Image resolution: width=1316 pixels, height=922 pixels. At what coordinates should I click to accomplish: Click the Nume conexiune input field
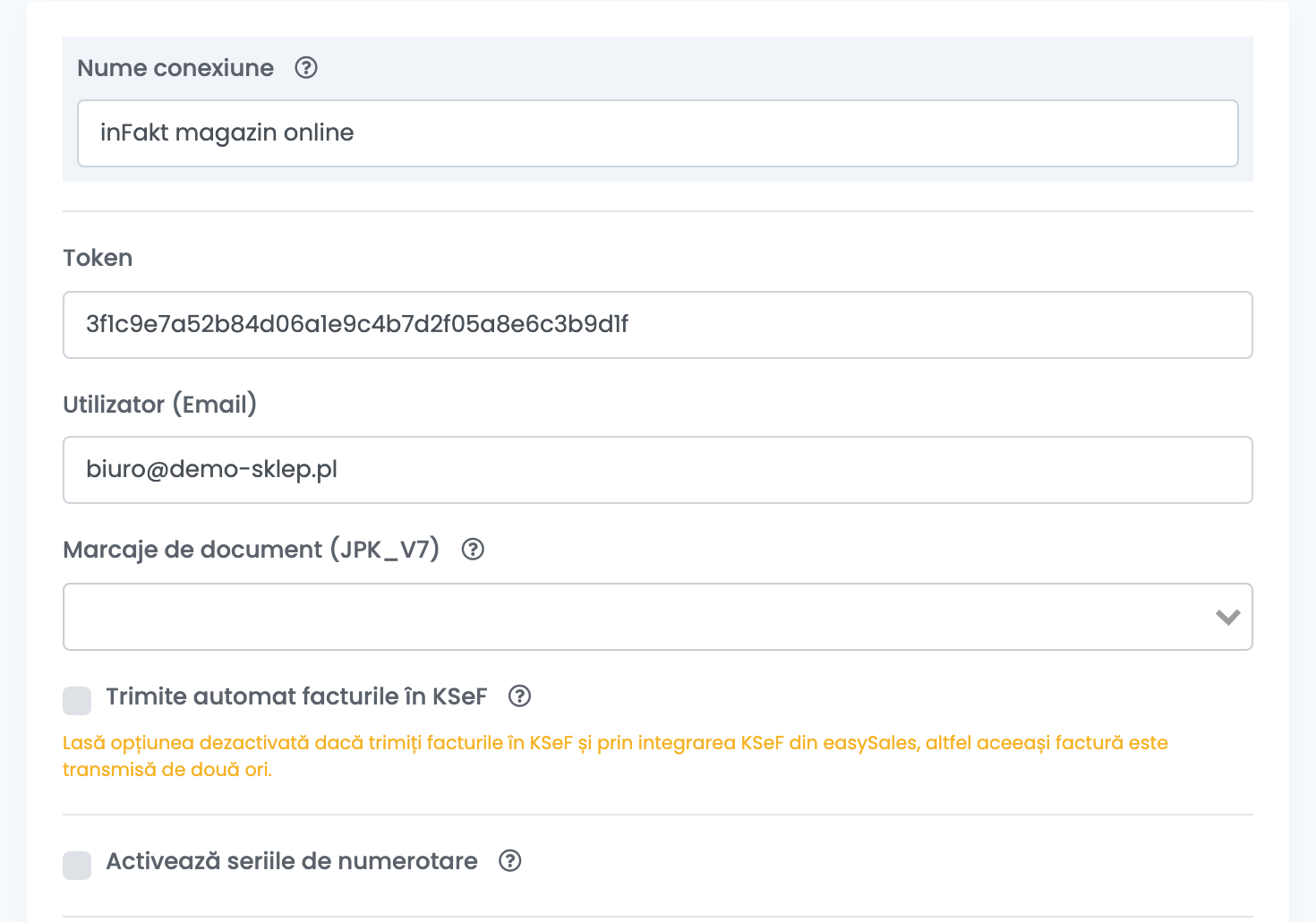pyautogui.click(x=658, y=133)
